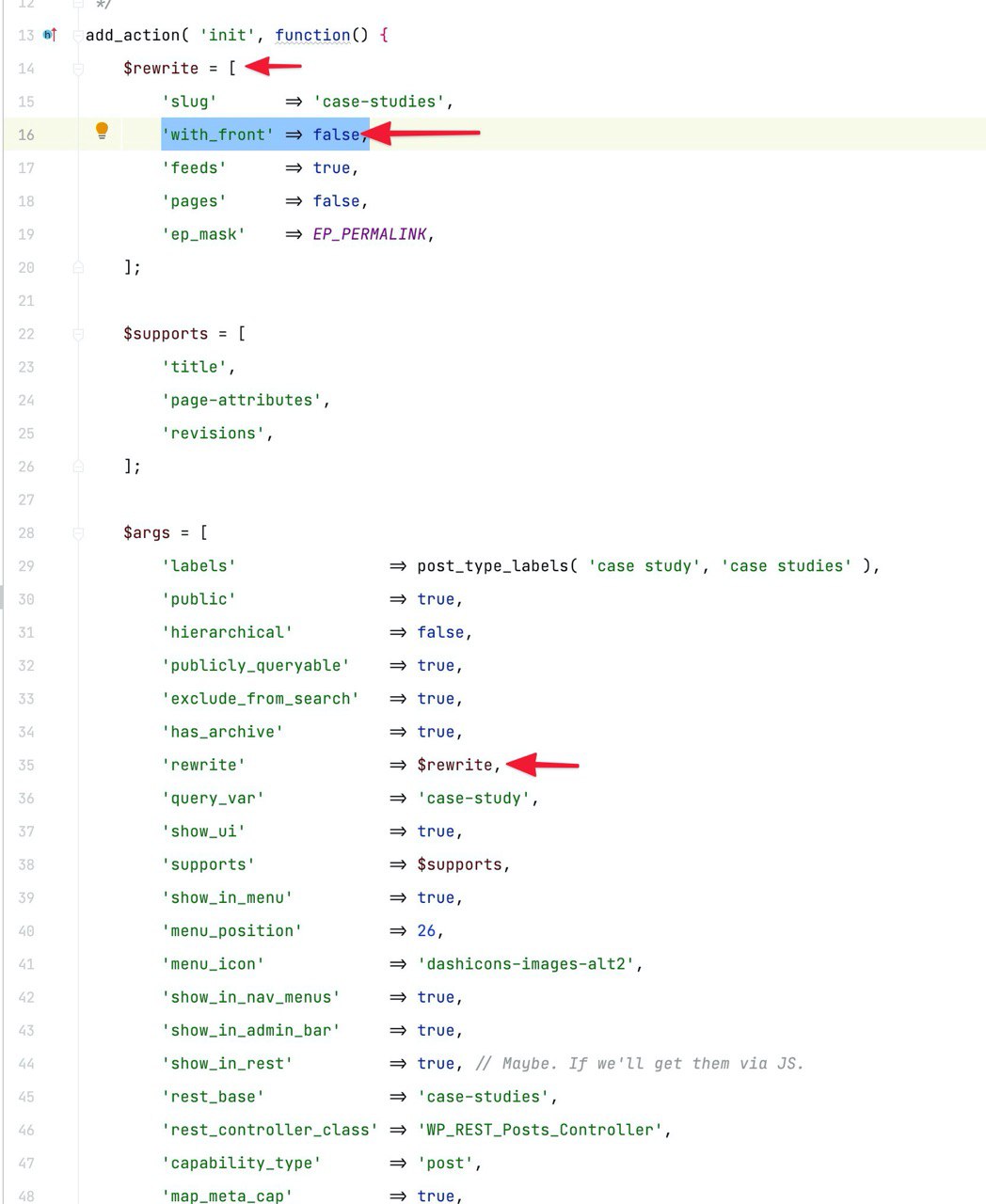Click the 'title' string in supports array

(194, 367)
